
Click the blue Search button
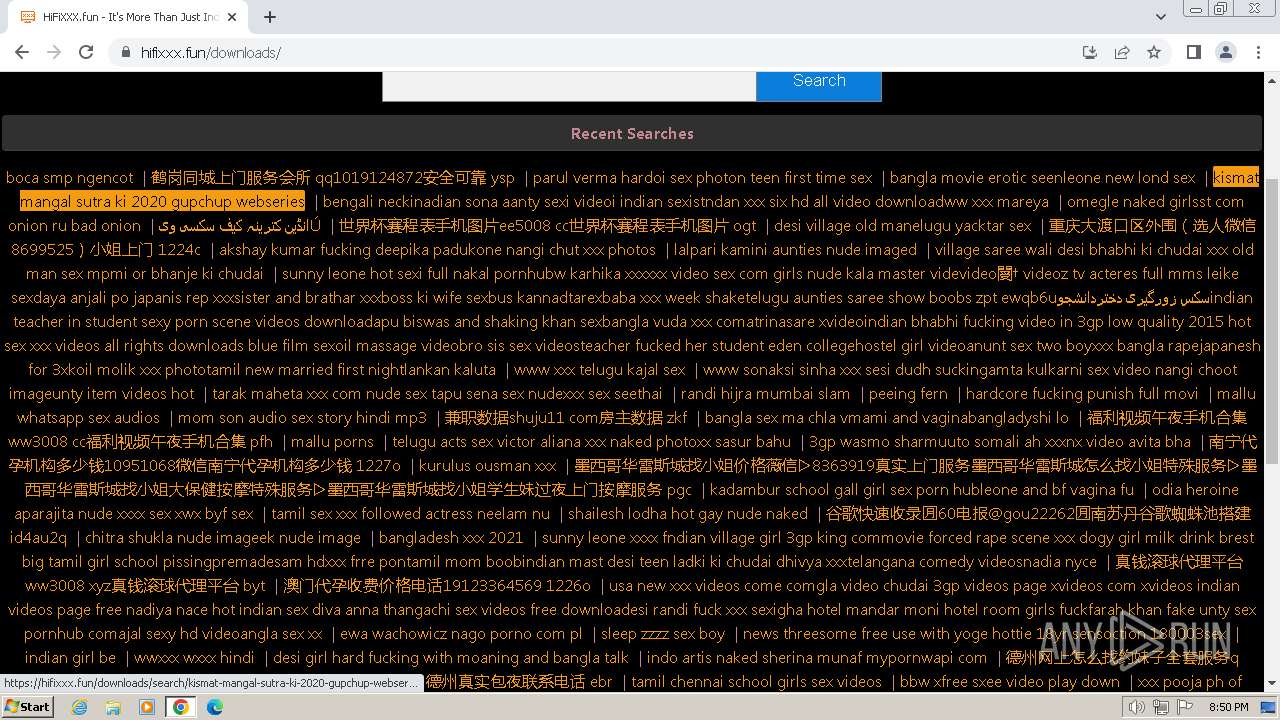pyautogui.click(x=819, y=84)
